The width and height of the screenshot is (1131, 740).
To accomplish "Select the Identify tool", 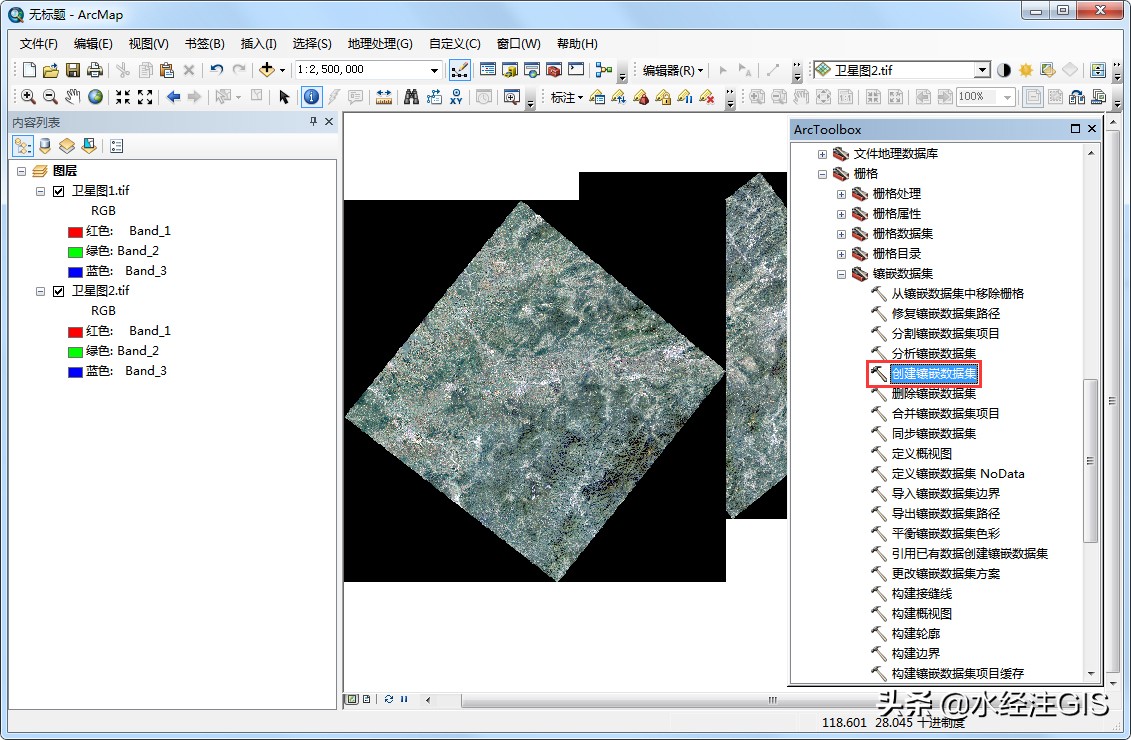I will point(311,96).
